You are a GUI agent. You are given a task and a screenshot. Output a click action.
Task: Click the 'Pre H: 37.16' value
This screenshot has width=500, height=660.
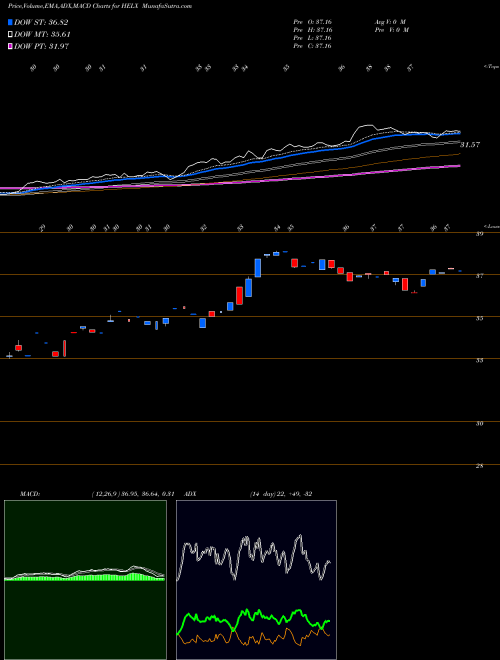click(x=313, y=30)
